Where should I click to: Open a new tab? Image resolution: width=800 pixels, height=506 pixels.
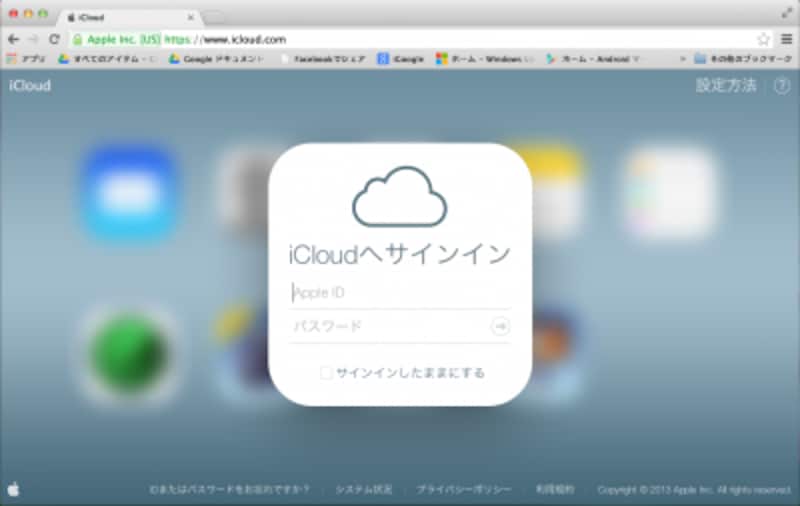click(214, 17)
